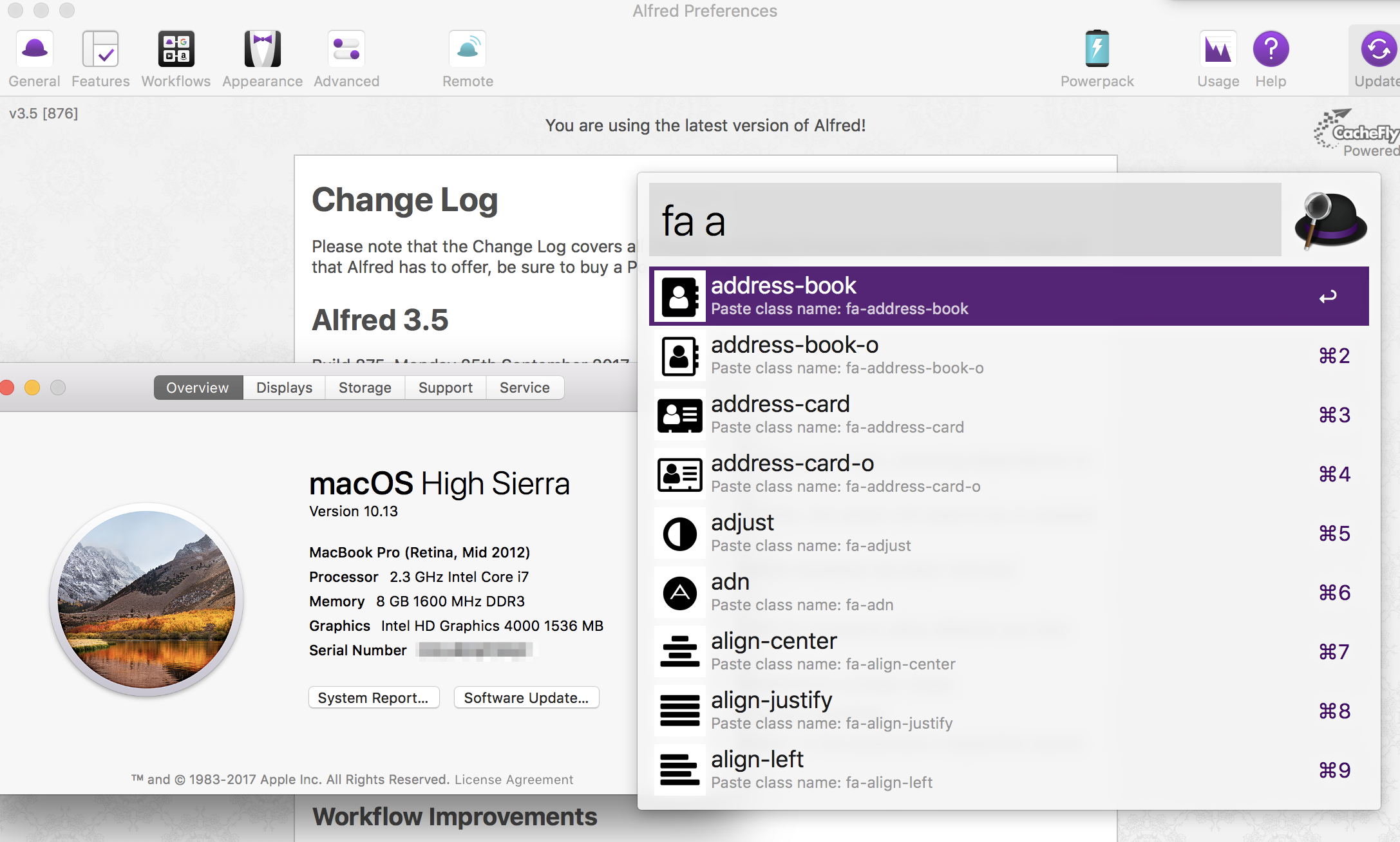Viewport: 1400px width, 842px height.
Task: Click the Alfred hat logo in search bar
Action: click(x=1331, y=220)
